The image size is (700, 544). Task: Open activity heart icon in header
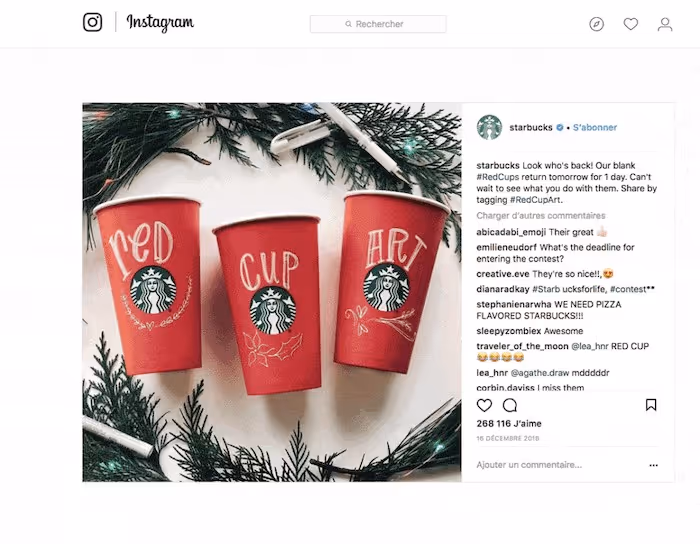point(630,24)
